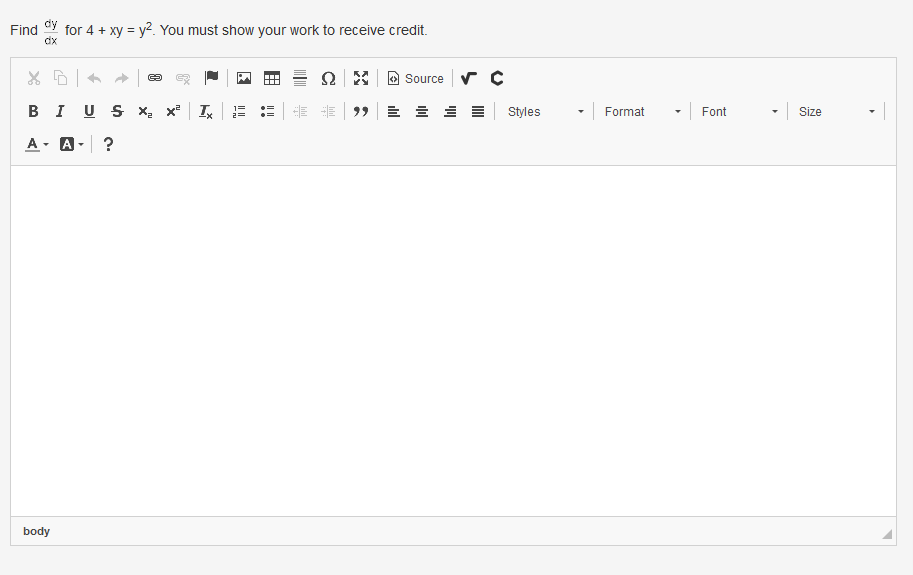
Task: Maximize the editor
Action: 361,78
